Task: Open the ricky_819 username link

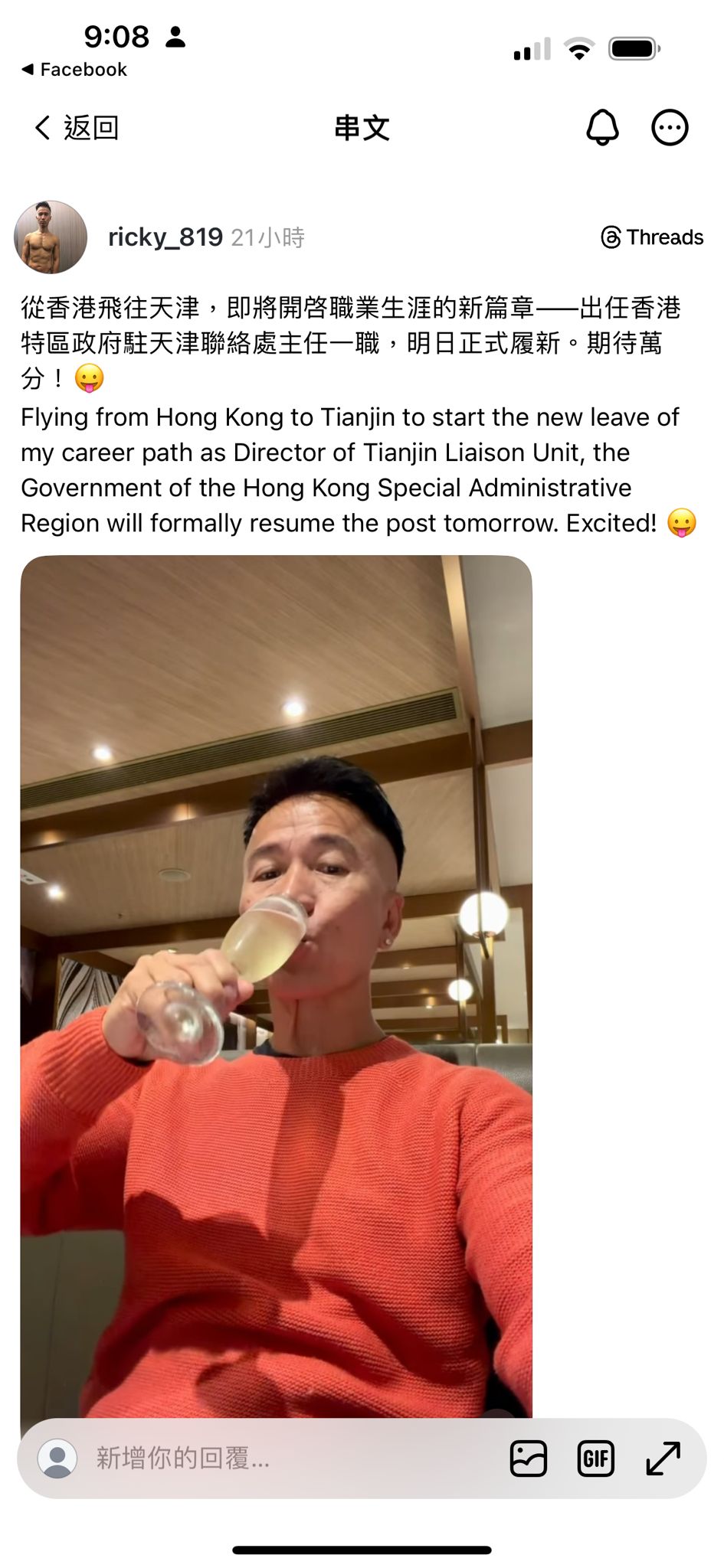Action: 165,237
